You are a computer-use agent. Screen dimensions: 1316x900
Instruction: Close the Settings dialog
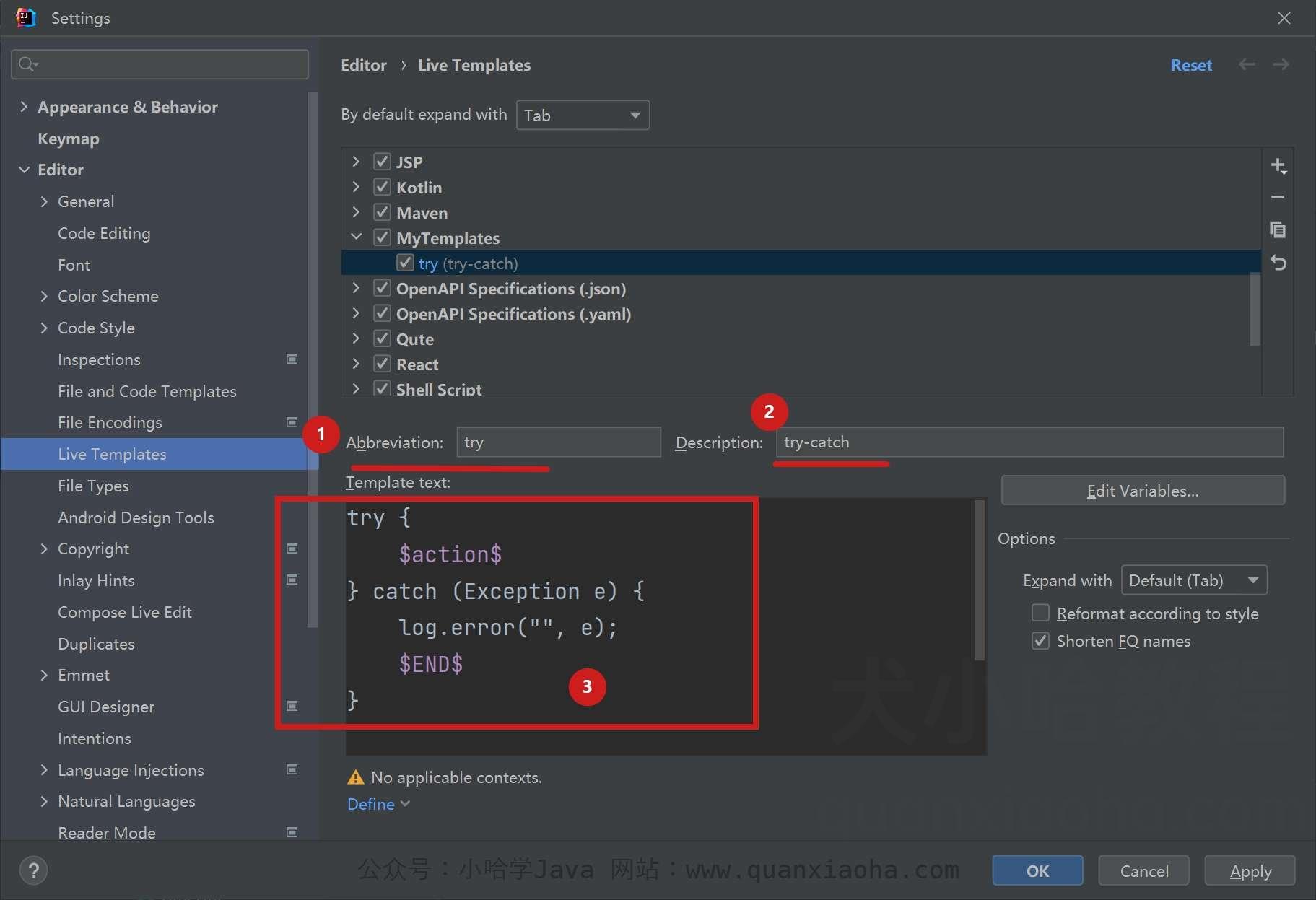pyautogui.click(x=1284, y=18)
